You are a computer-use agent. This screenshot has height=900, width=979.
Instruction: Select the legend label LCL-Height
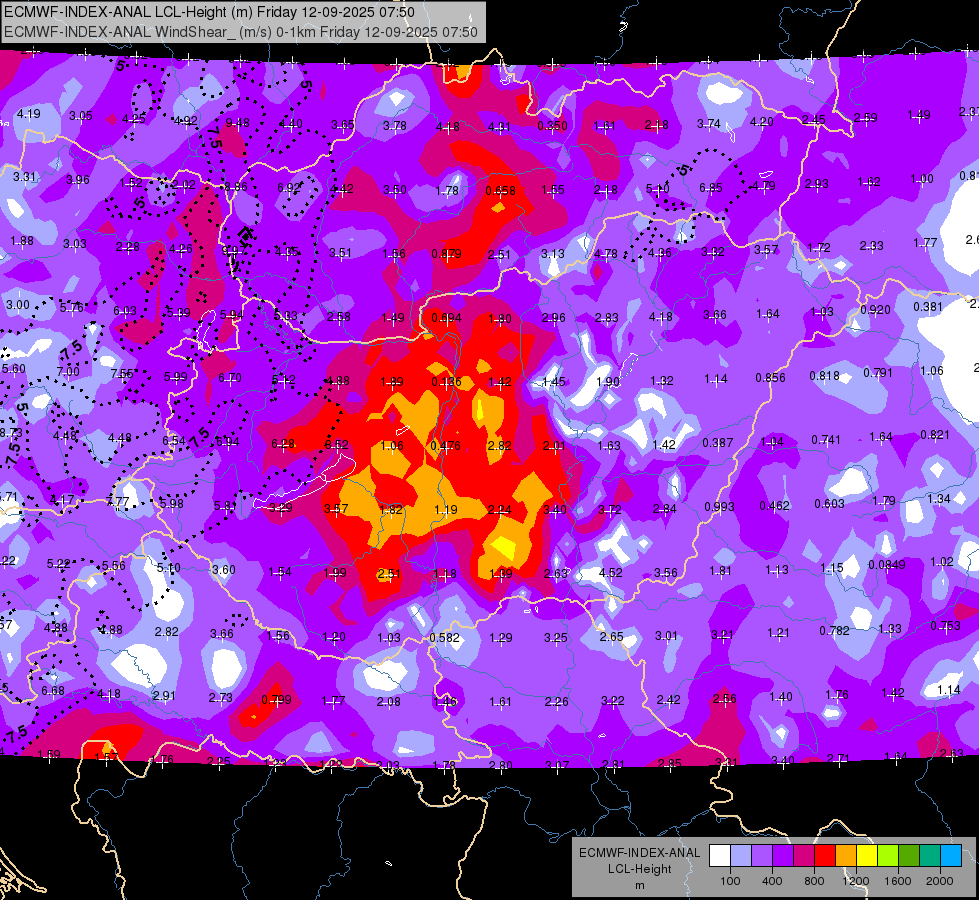click(639, 869)
